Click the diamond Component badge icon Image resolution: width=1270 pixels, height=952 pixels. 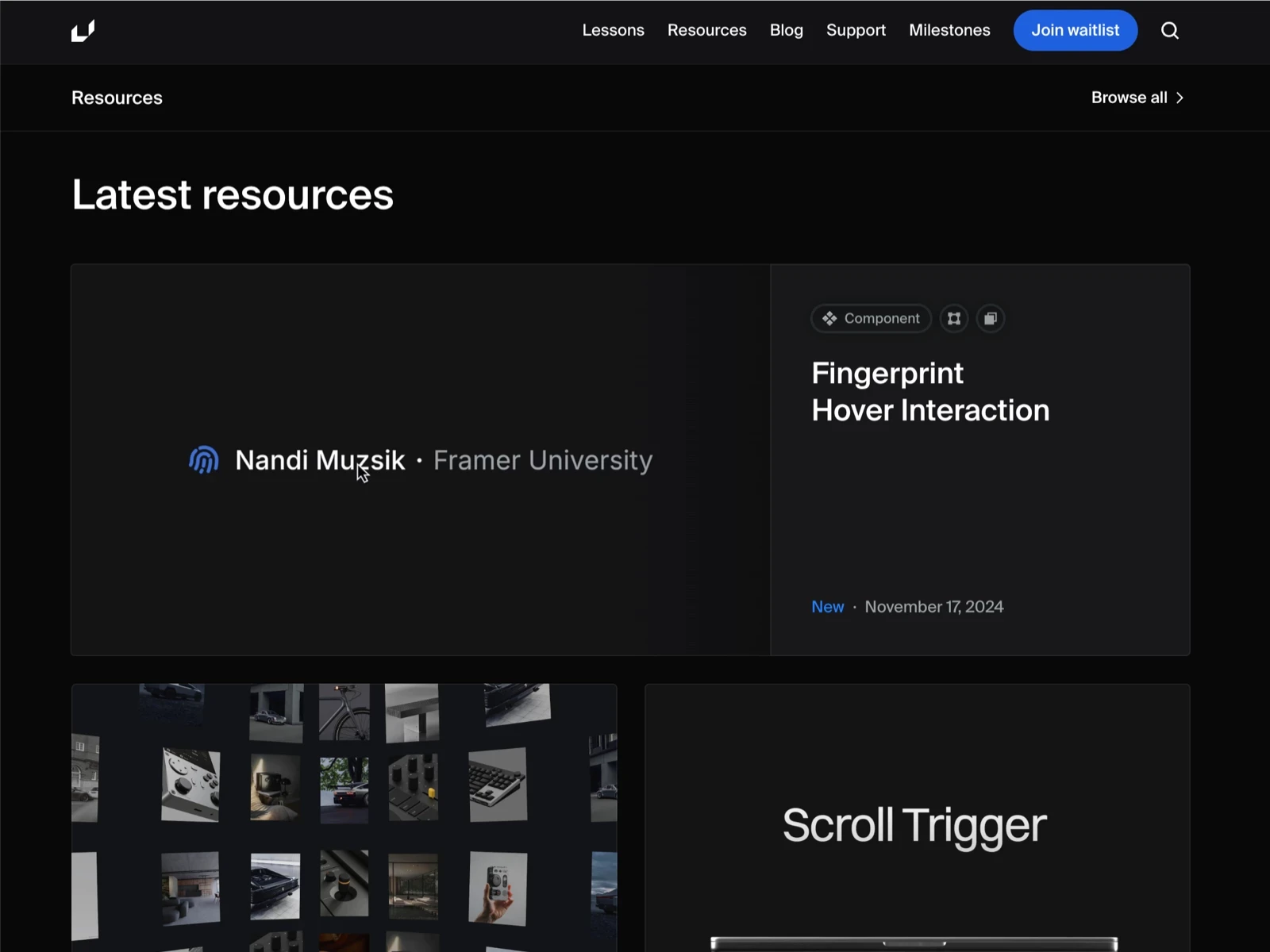pyautogui.click(x=829, y=318)
